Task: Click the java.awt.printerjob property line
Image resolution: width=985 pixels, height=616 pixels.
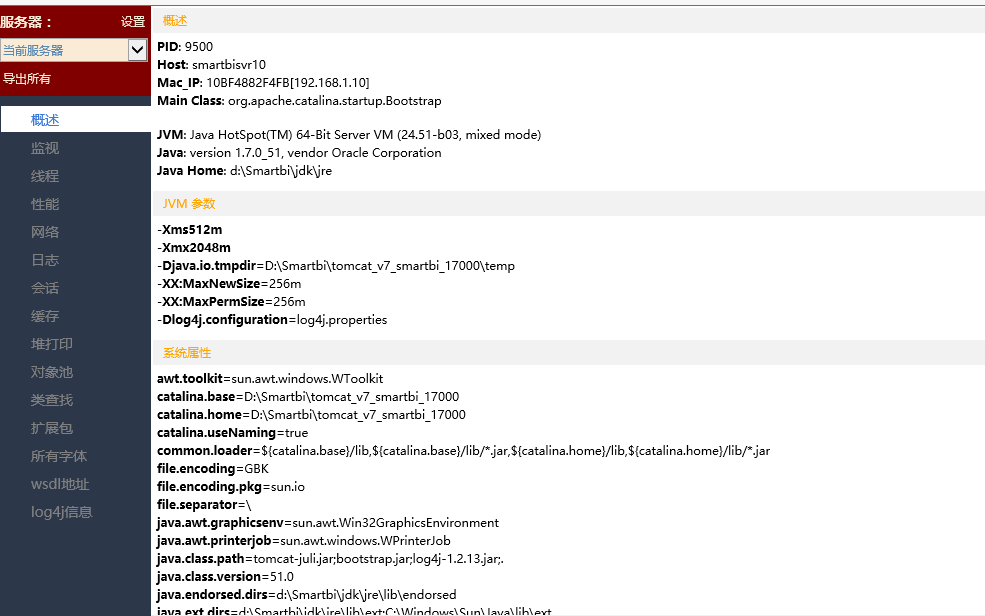Action: (x=303, y=541)
